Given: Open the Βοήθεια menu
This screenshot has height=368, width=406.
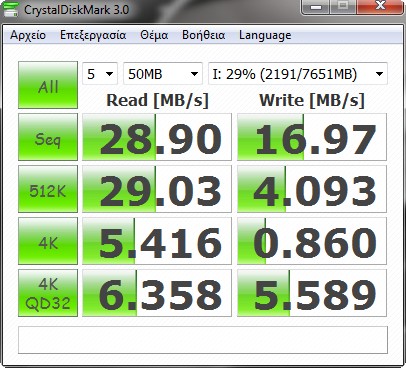Looking at the screenshot, I should 203,35.
